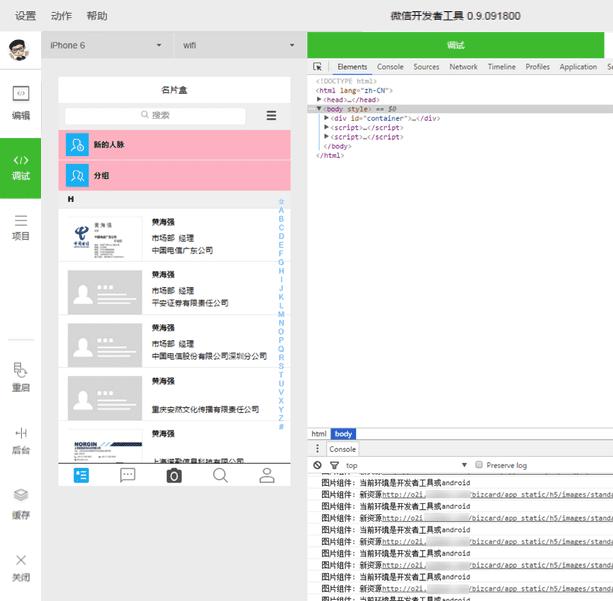Click the NORGIN business card thumbnail

coord(104,446)
